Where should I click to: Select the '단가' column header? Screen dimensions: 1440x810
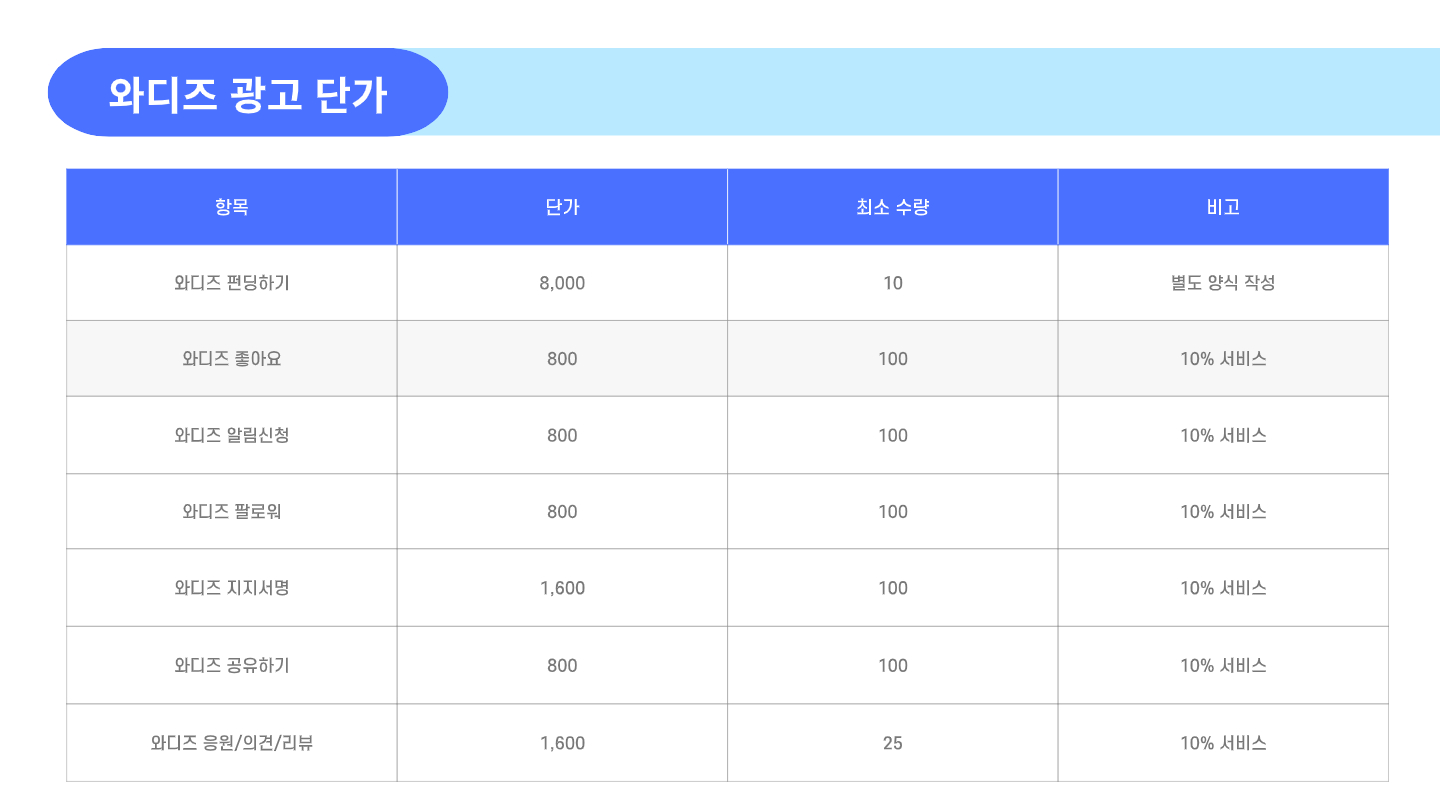coord(562,207)
